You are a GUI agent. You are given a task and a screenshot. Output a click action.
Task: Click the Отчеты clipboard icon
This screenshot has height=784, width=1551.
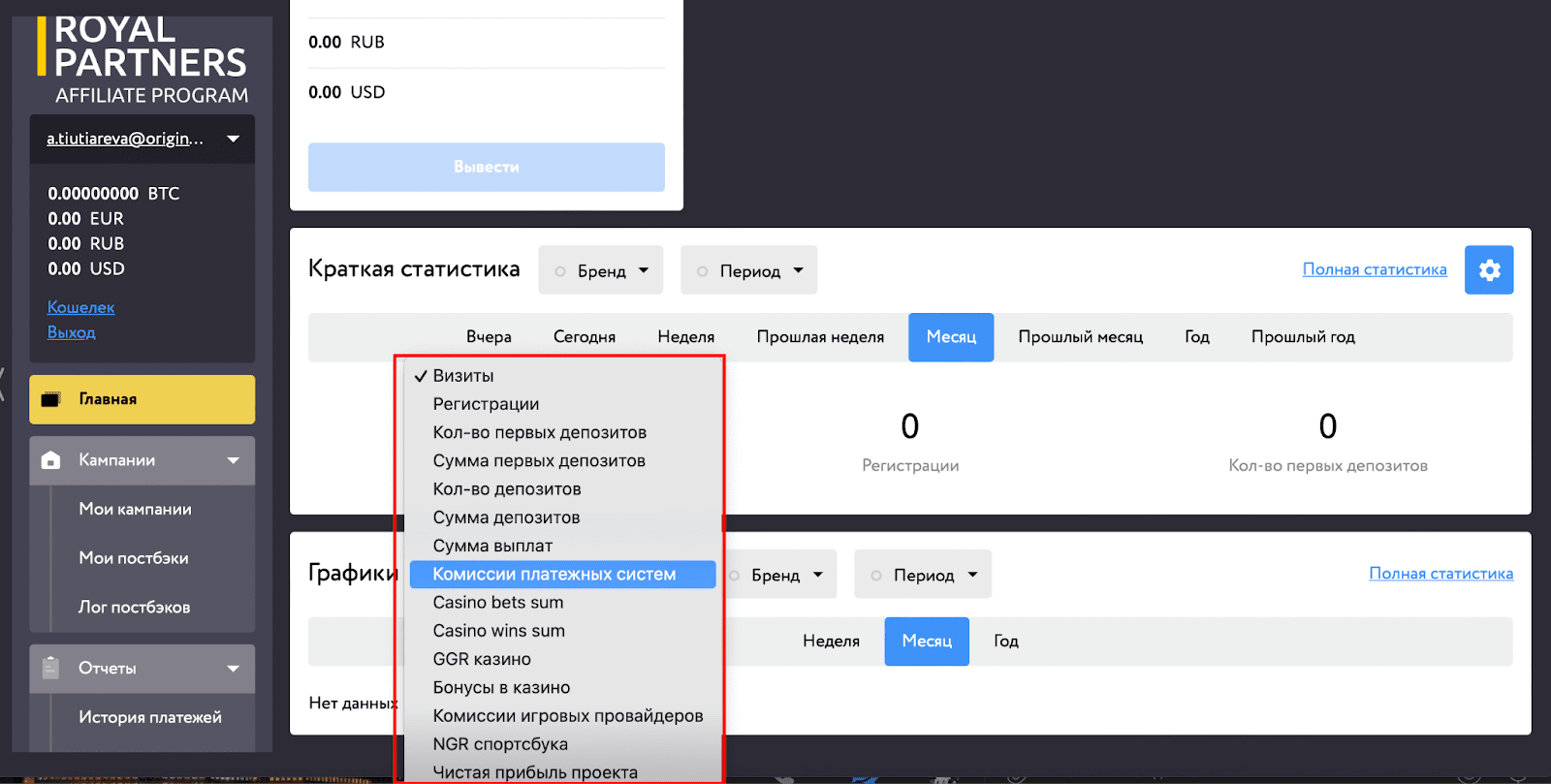(x=51, y=668)
